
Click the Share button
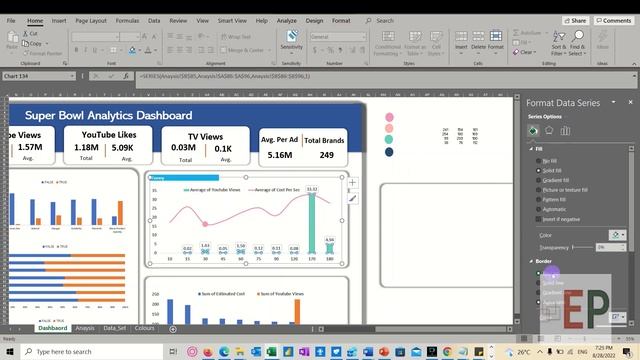[576, 20]
